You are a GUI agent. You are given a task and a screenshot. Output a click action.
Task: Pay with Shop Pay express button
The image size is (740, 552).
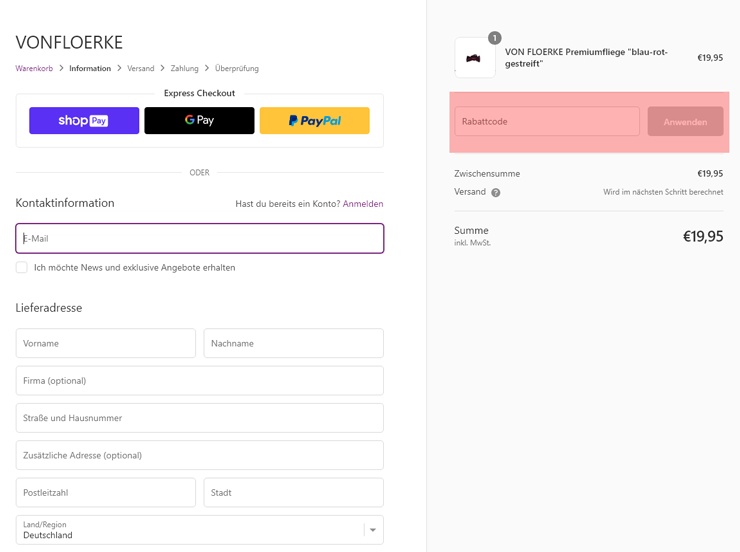coord(84,121)
